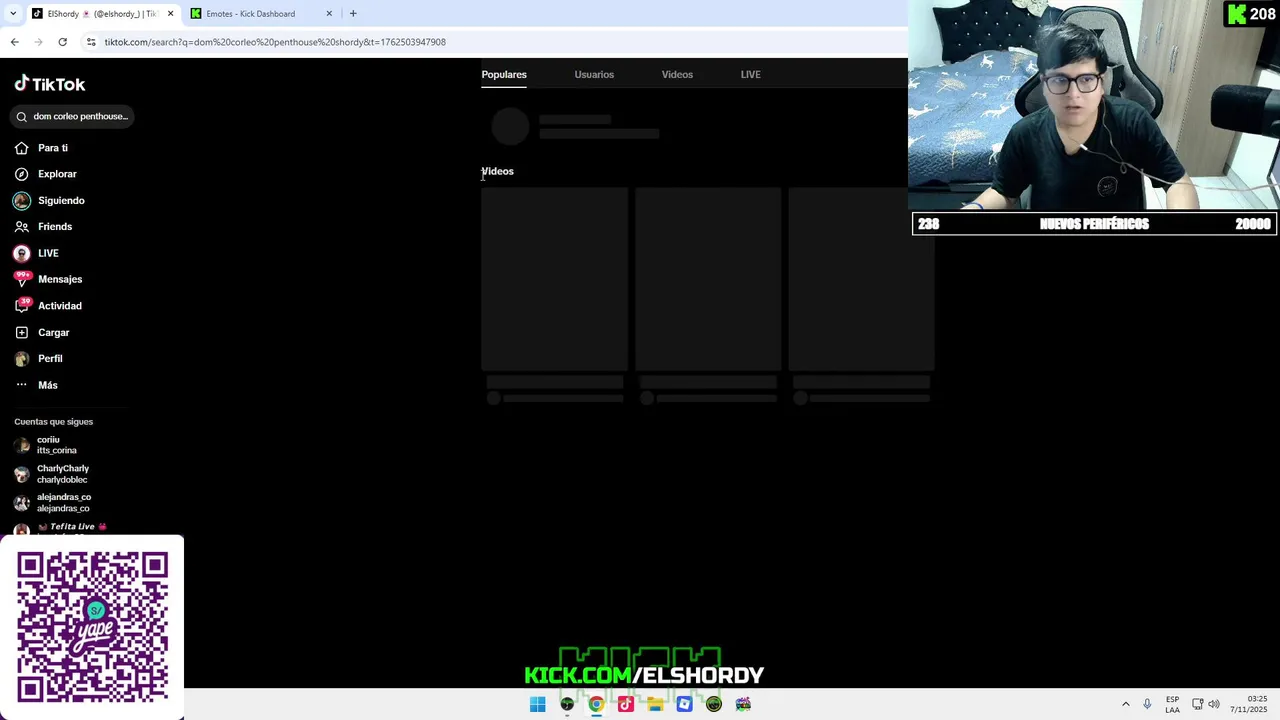
Task: Open a new browser tab
Action: click(353, 13)
